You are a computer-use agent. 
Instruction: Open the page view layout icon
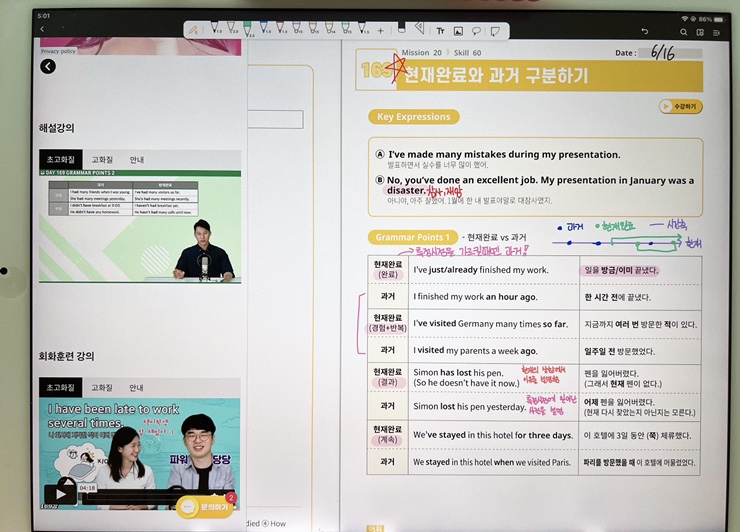(x=700, y=32)
